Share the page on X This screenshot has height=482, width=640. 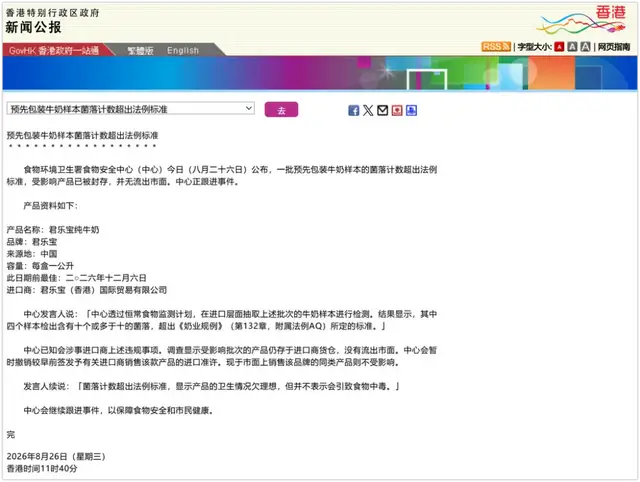(368, 110)
